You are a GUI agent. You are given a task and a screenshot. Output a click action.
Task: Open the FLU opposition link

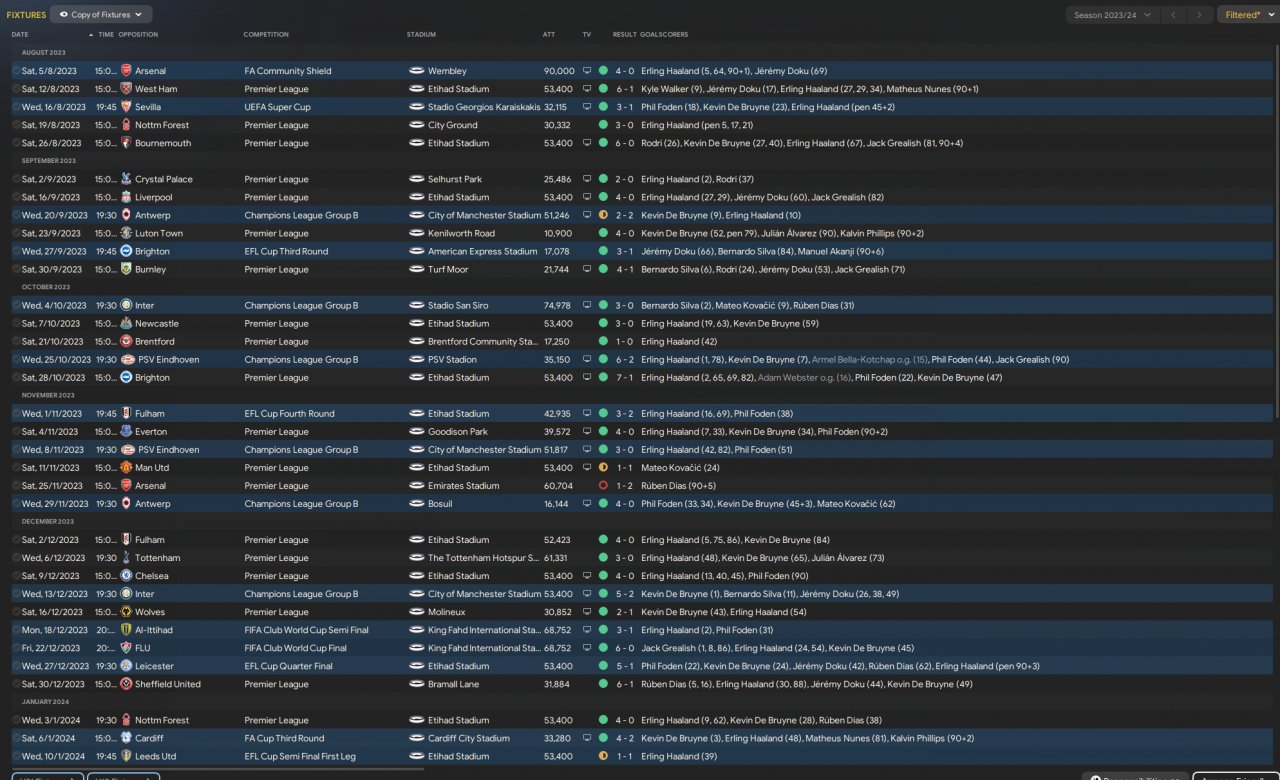click(143, 648)
